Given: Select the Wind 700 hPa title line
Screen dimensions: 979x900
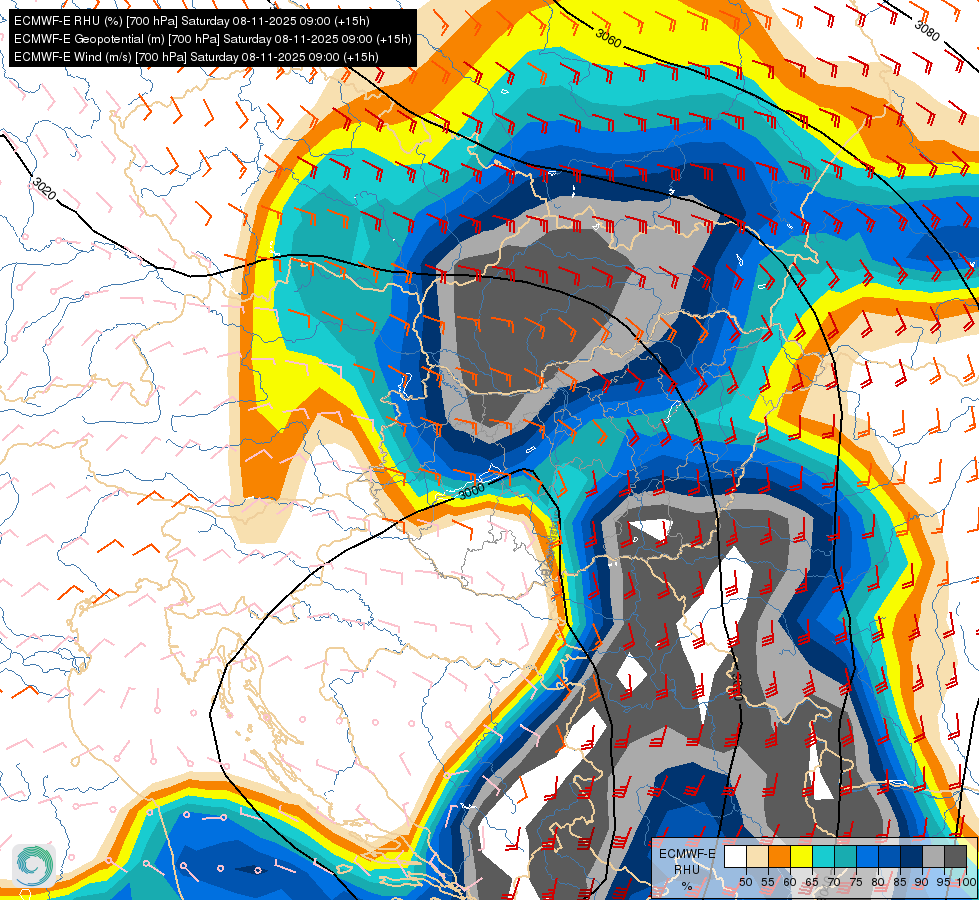Looking at the screenshot, I should pos(196,57).
